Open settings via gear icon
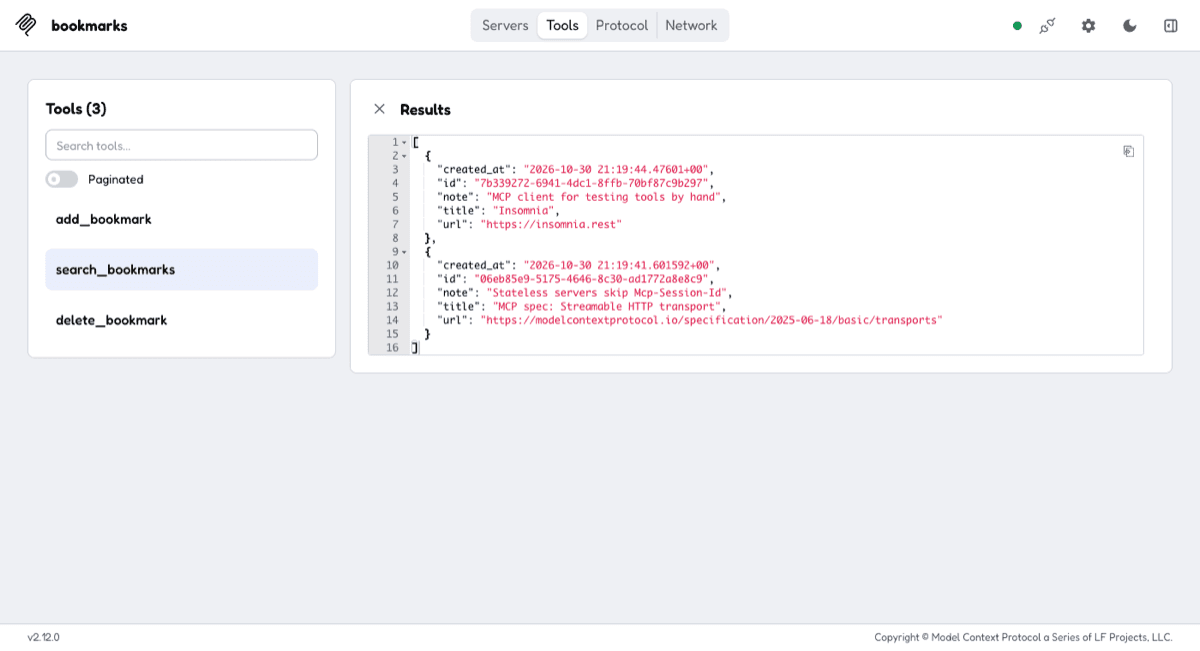Screen dimensions: 1200x651 1088,26
